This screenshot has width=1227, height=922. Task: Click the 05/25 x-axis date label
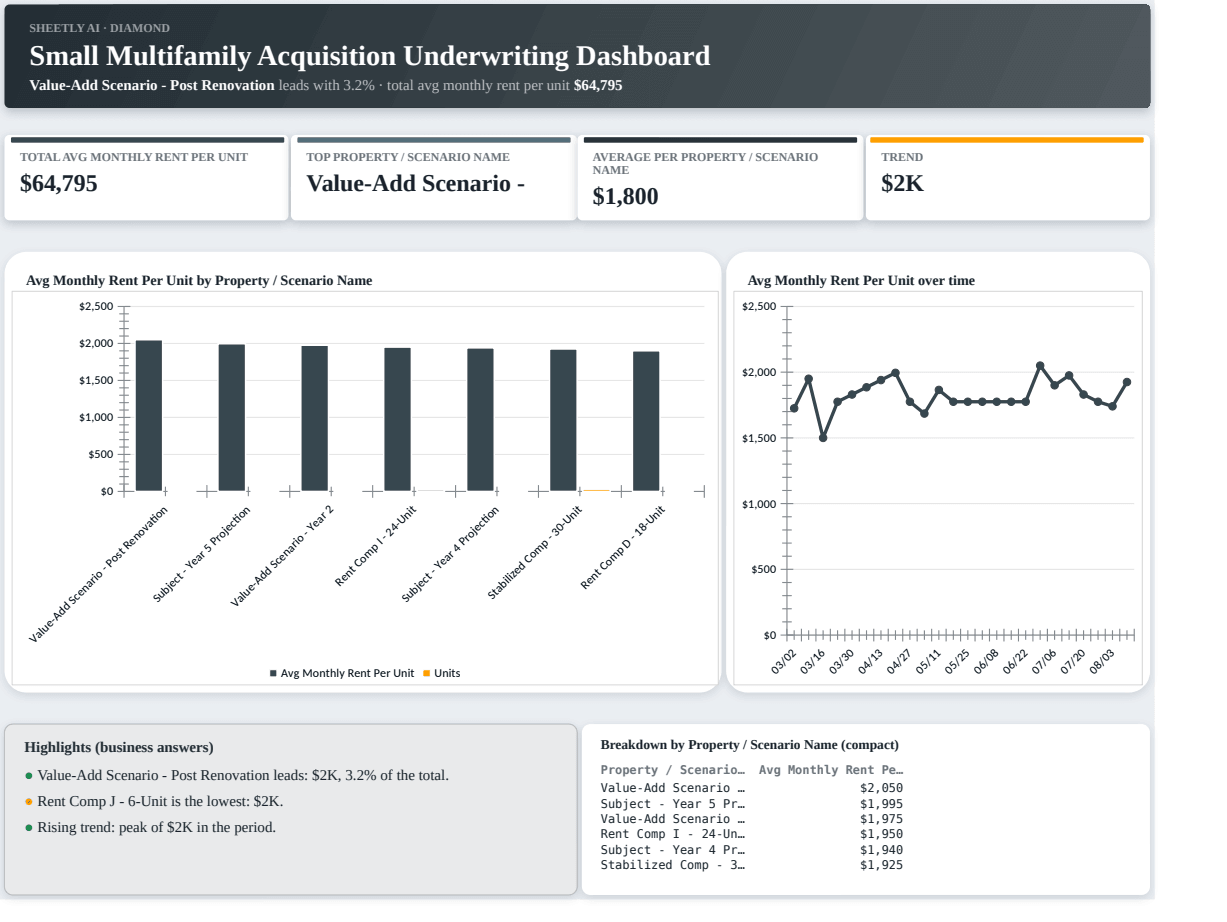(957, 662)
